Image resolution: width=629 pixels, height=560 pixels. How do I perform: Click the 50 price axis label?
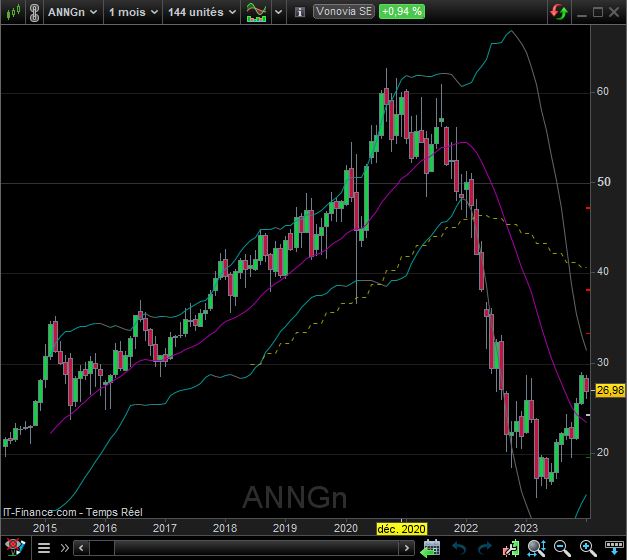(604, 183)
